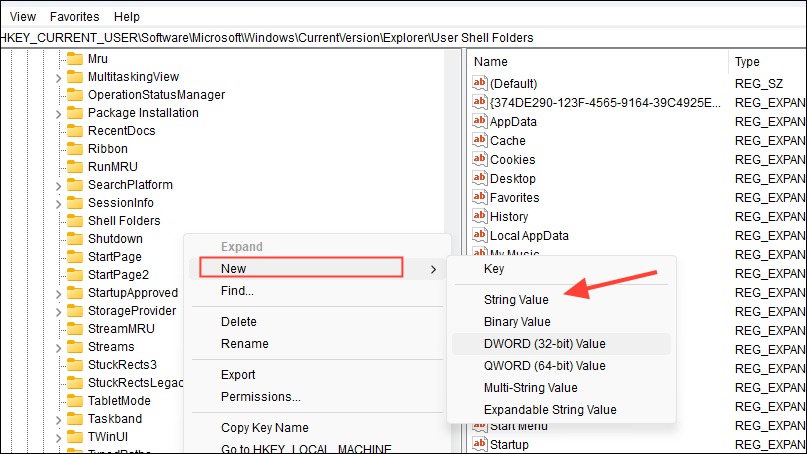
Task: Choose String Value from New submenu
Action: pos(516,300)
